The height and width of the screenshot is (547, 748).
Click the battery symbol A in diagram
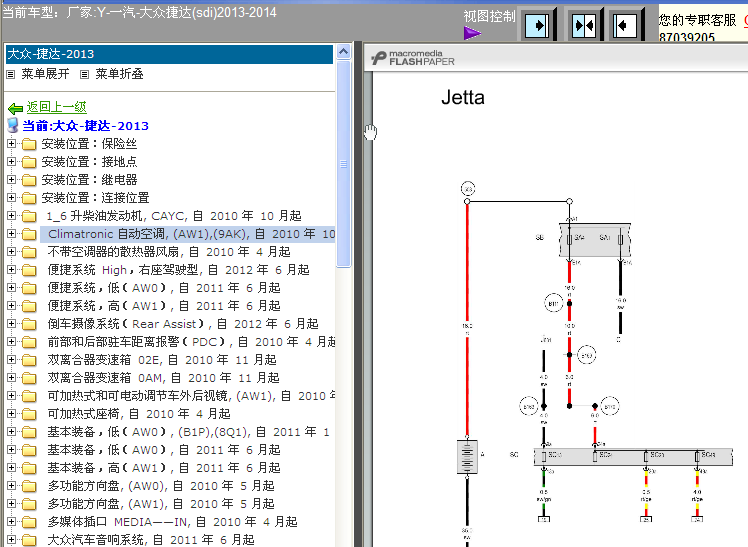(467, 456)
